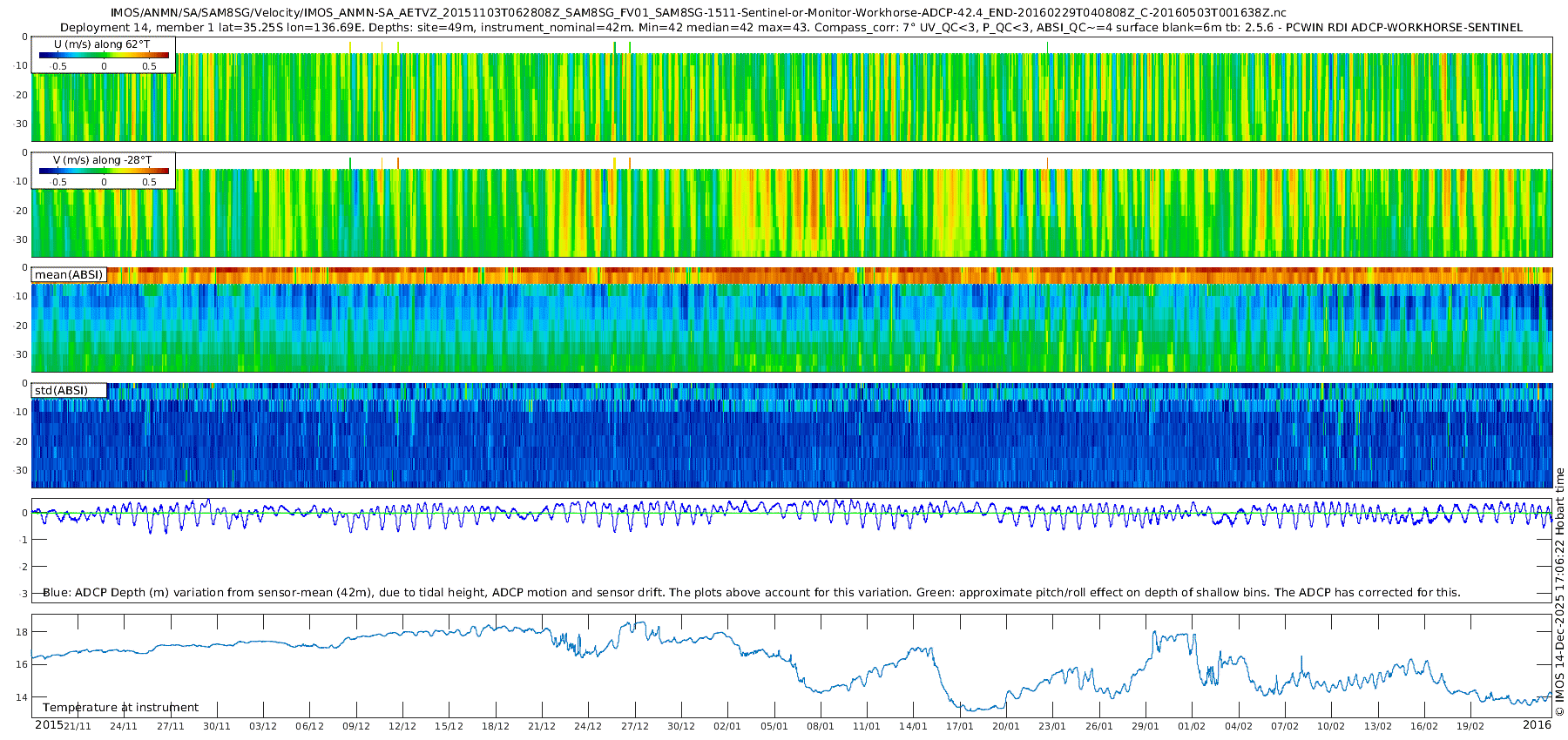Click the 19/02 date tick label

pos(1470,726)
